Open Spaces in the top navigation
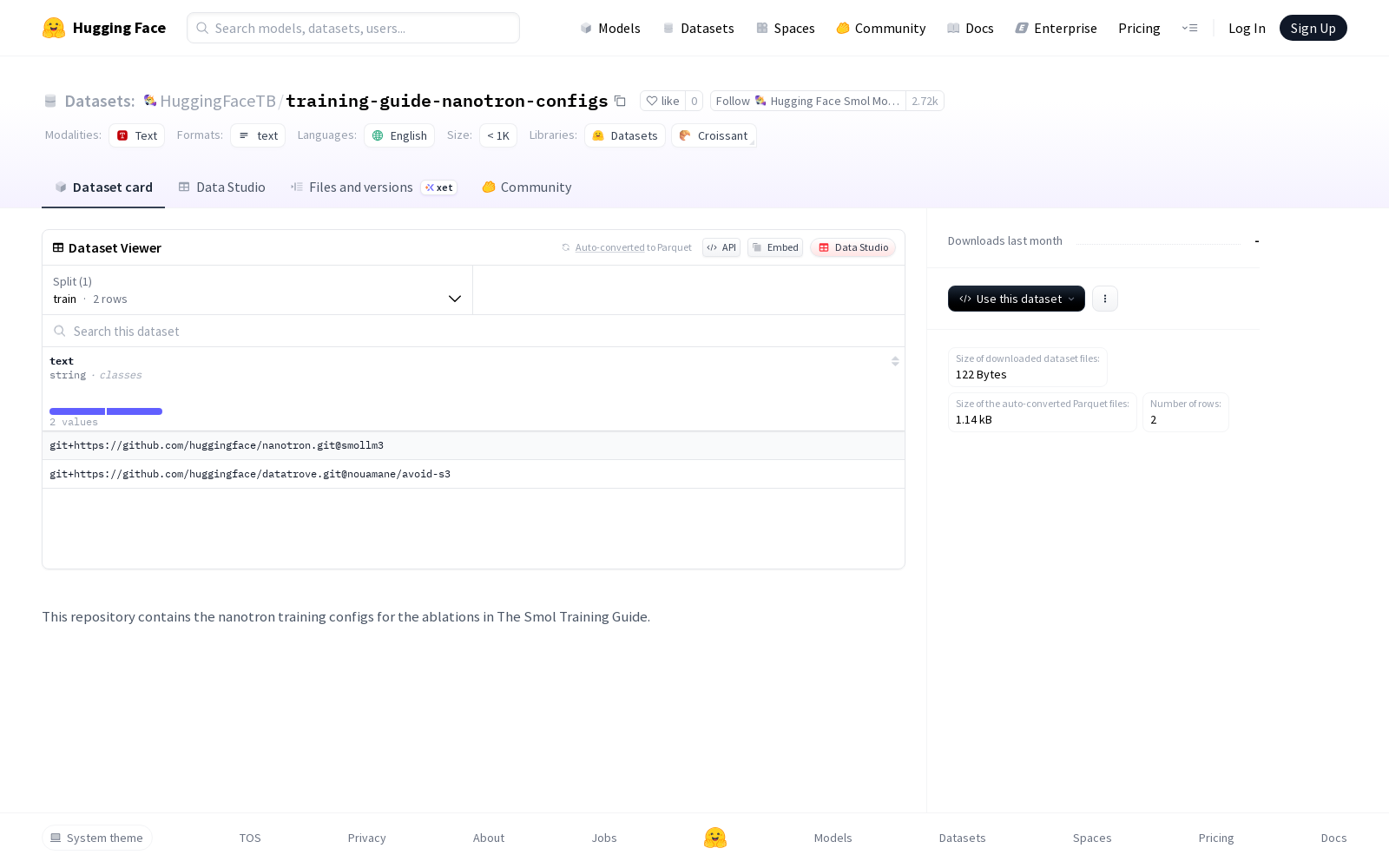Viewport: 1389px width, 868px height. pos(786,28)
